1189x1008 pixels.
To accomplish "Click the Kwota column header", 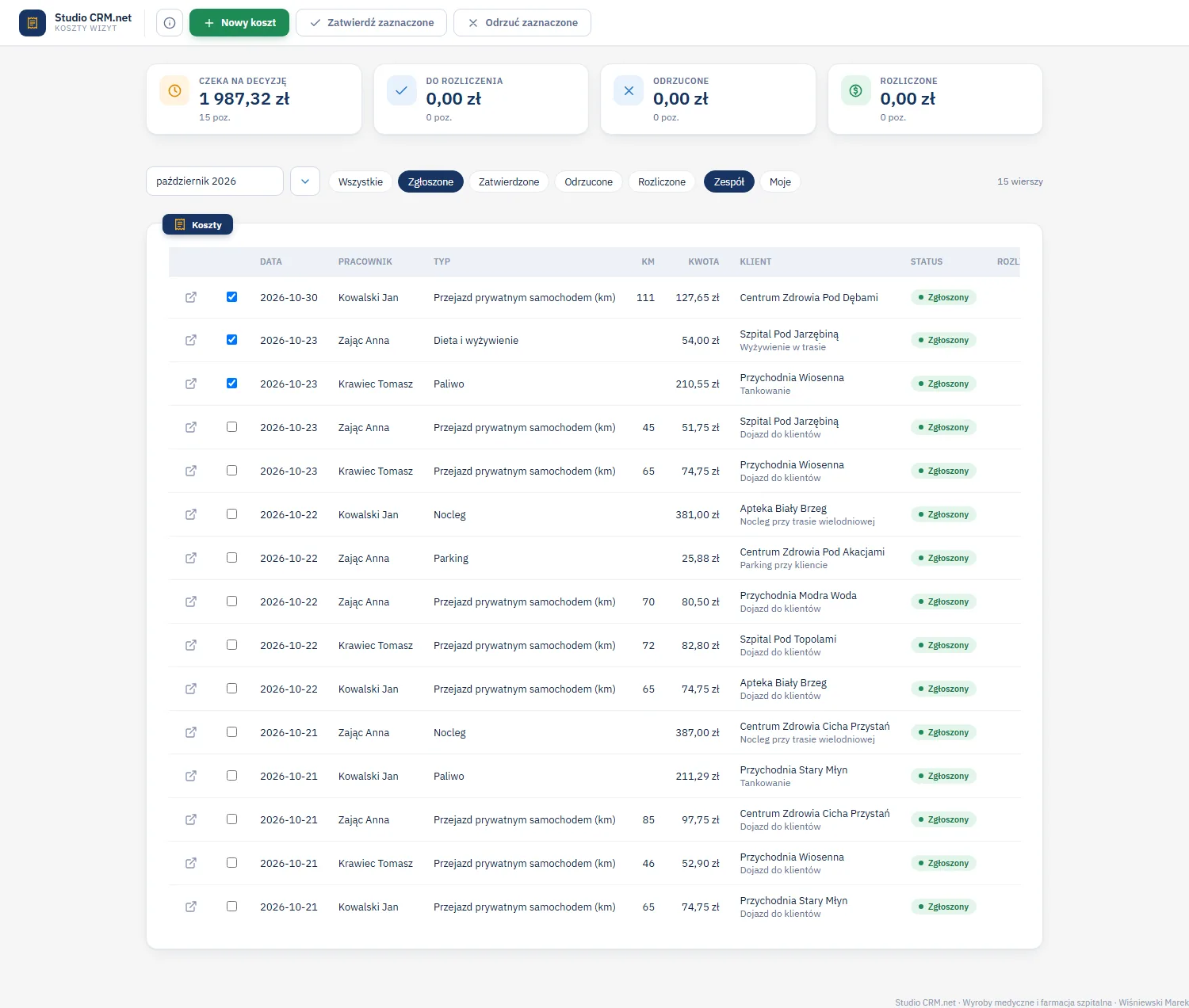I will tap(704, 262).
